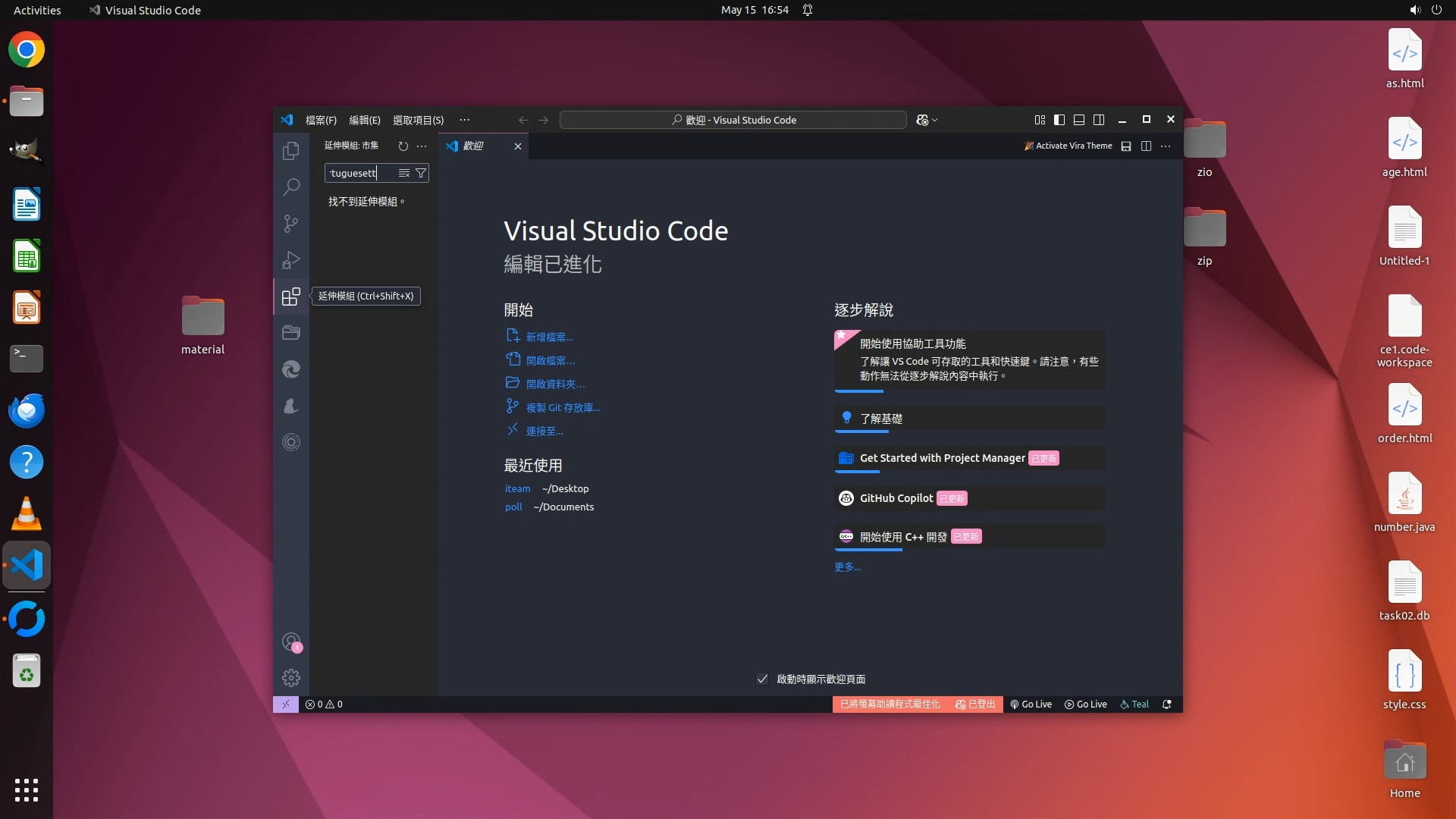Click the Project Manager folder icon in activity bar
The image size is (1456, 819).
(x=291, y=333)
